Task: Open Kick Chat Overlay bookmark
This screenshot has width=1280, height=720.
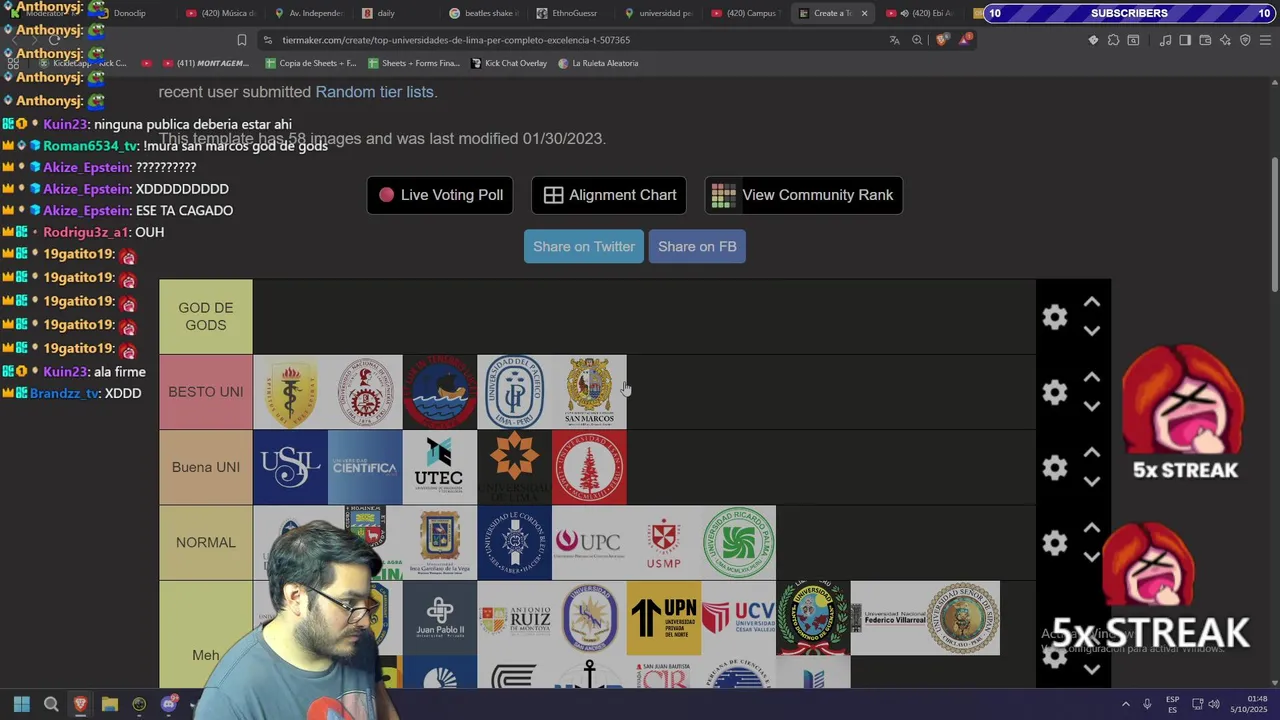Action: 509,63
